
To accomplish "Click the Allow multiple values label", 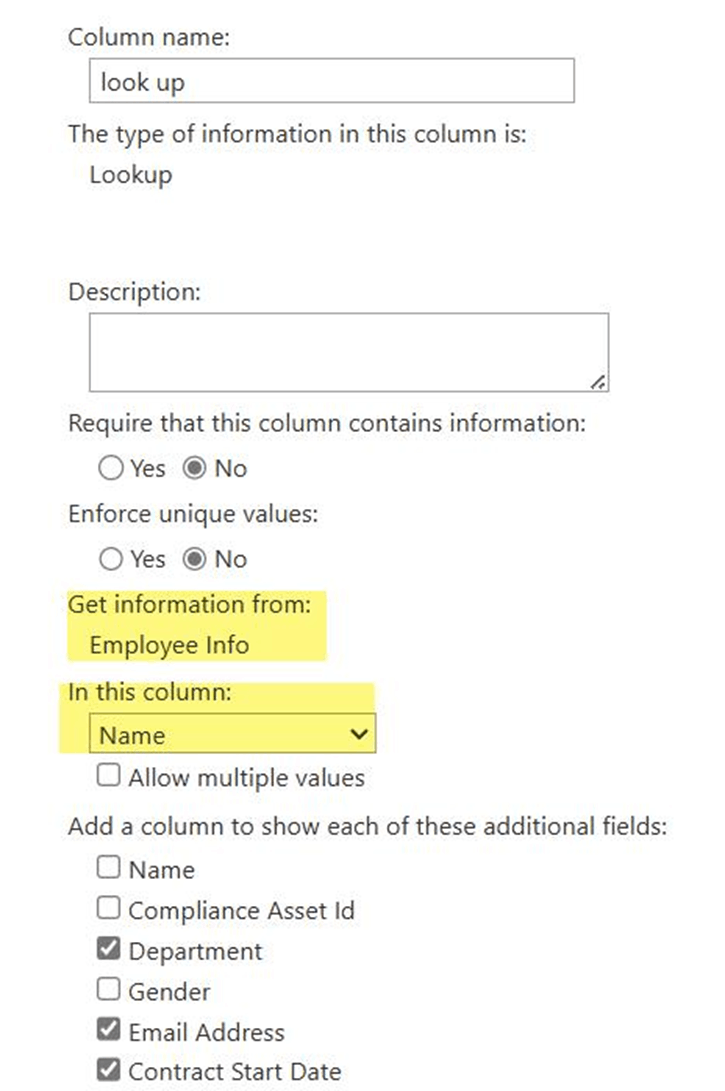I will pyautogui.click(x=246, y=777).
